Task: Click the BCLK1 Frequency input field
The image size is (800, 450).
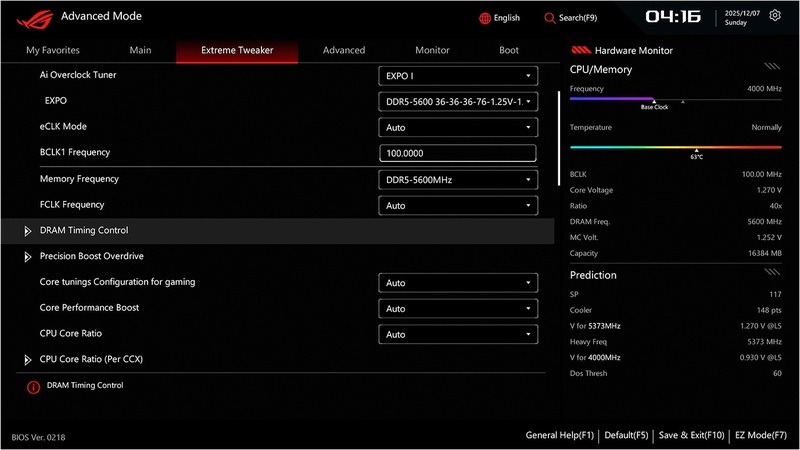Action: [458, 153]
